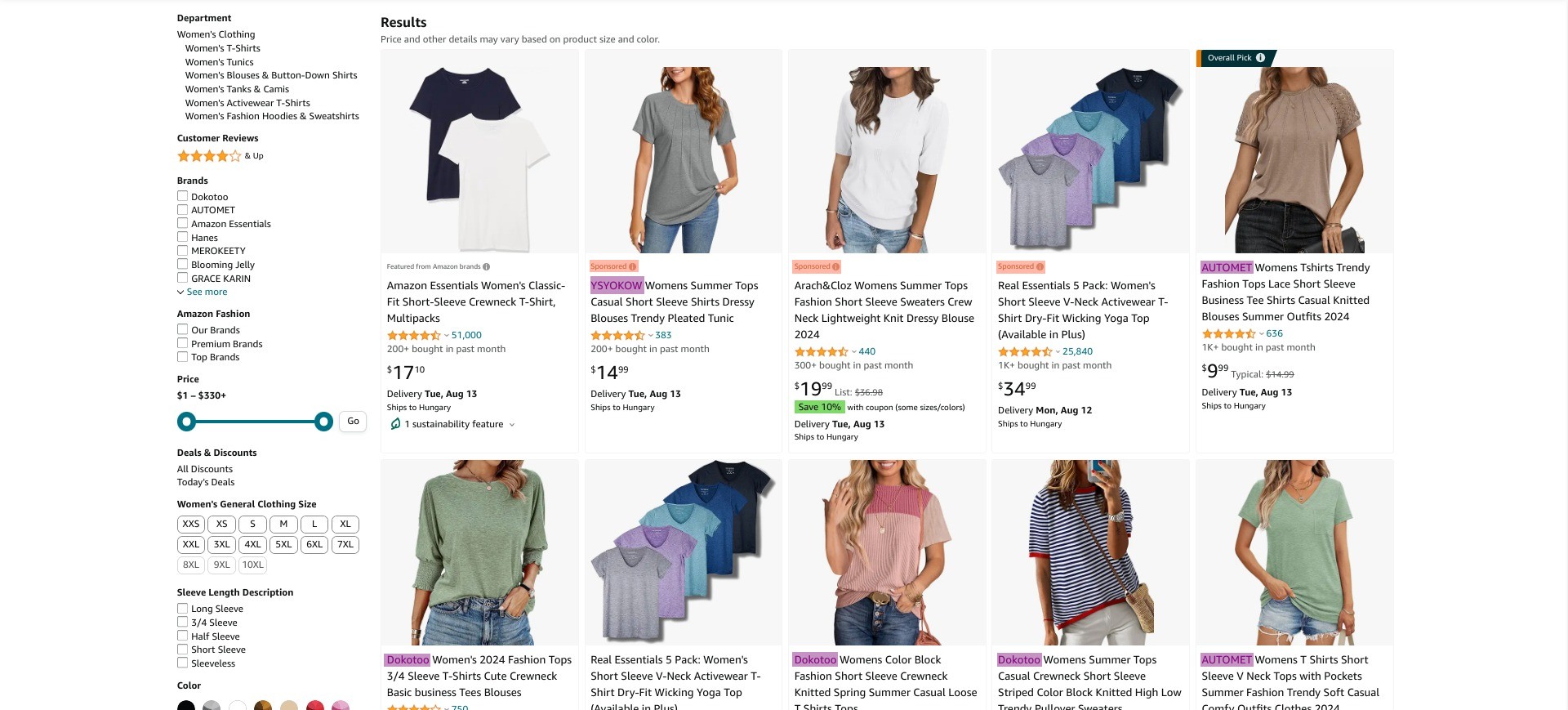Screen dimensions: 1568x710
Task: Open rating dropdown arrow on AUTOMET Lace Tshirt
Action: [1261, 333]
